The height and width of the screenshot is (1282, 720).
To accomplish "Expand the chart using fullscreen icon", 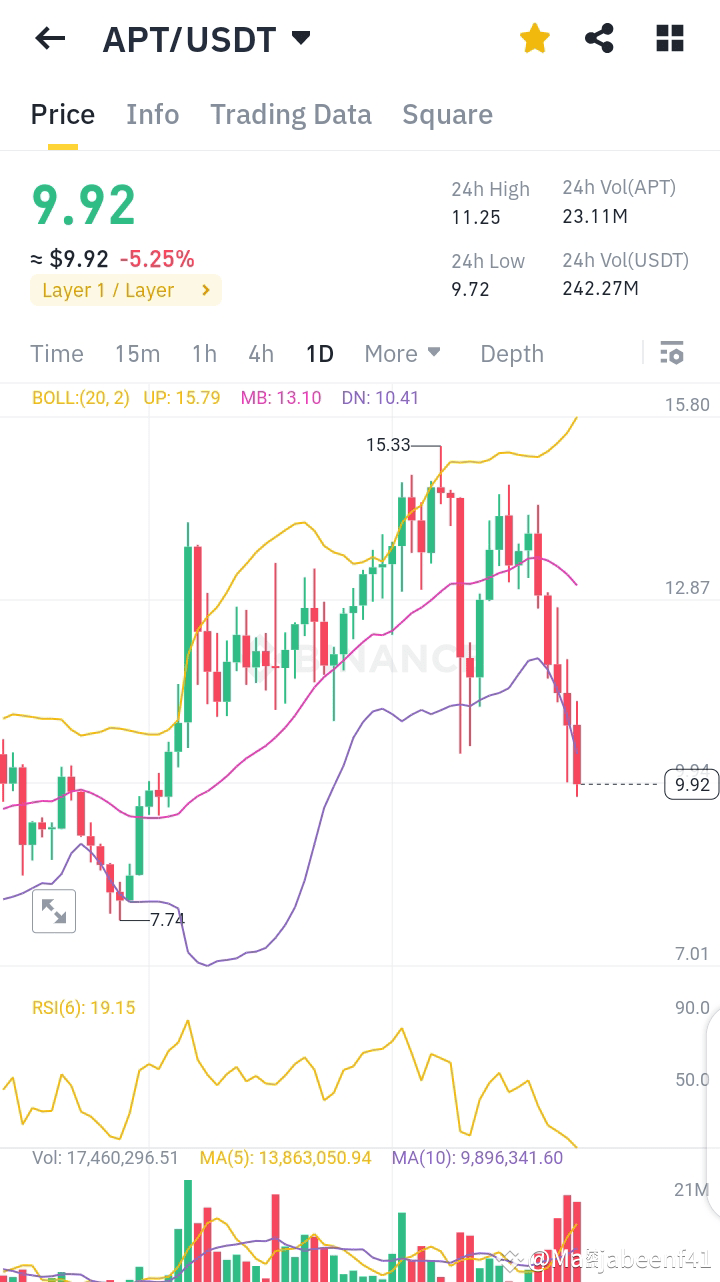I will coord(54,911).
